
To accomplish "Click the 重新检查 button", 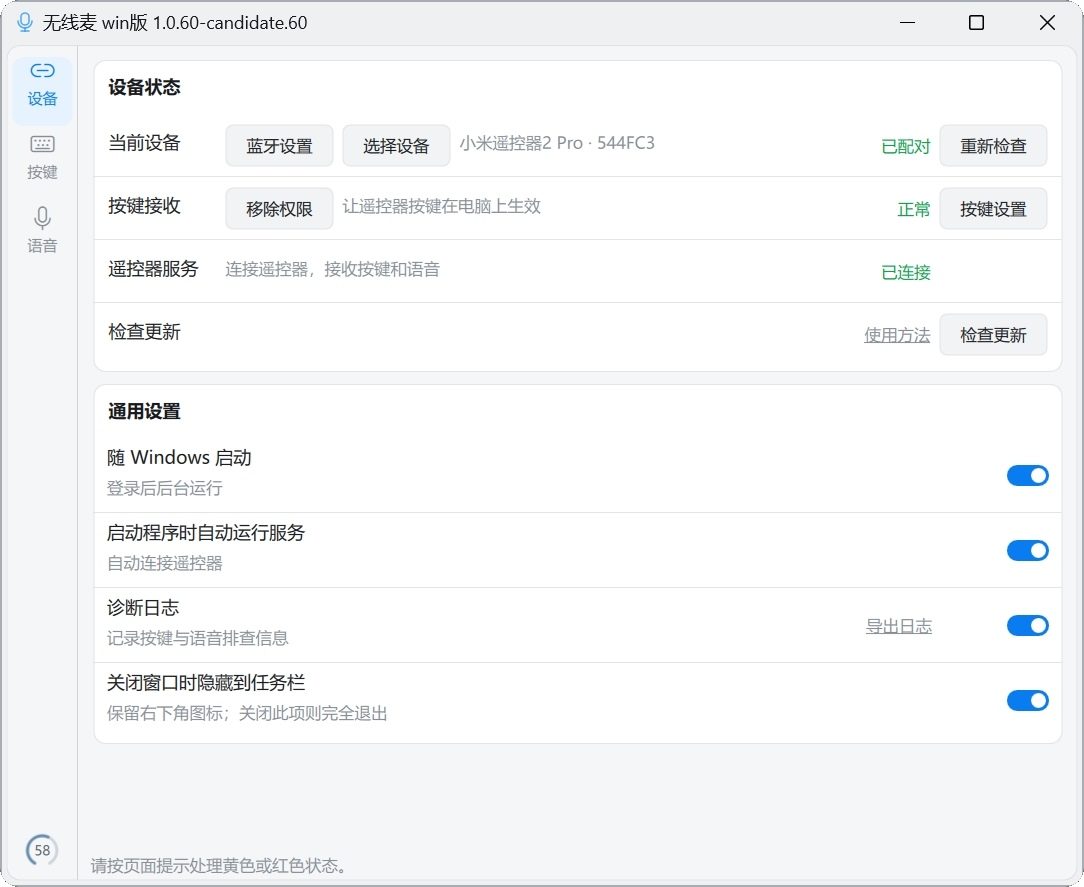I will pyautogui.click(x=993, y=146).
